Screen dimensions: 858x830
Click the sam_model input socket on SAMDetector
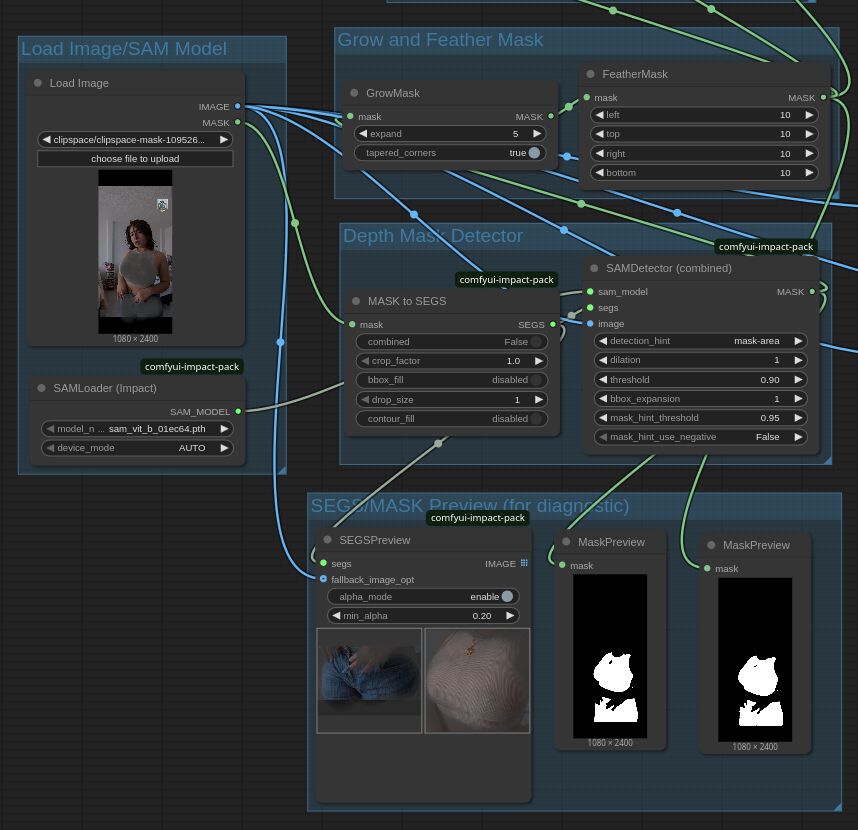click(x=590, y=292)
